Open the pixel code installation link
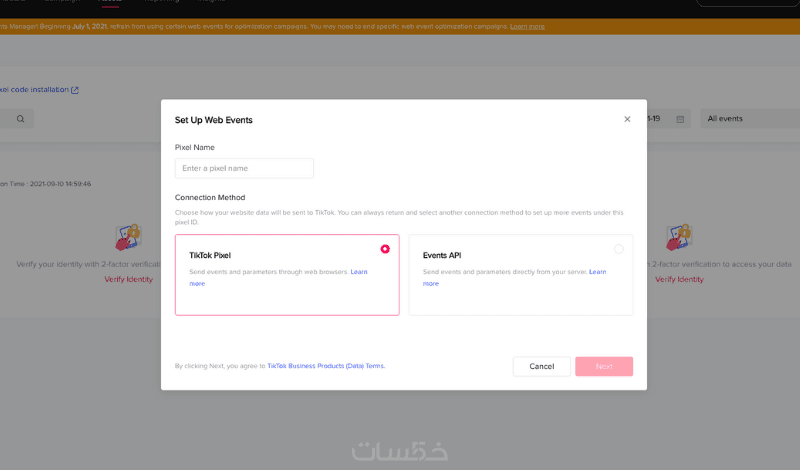The height and width of the screenshot is (470, 800). (34, 90)
